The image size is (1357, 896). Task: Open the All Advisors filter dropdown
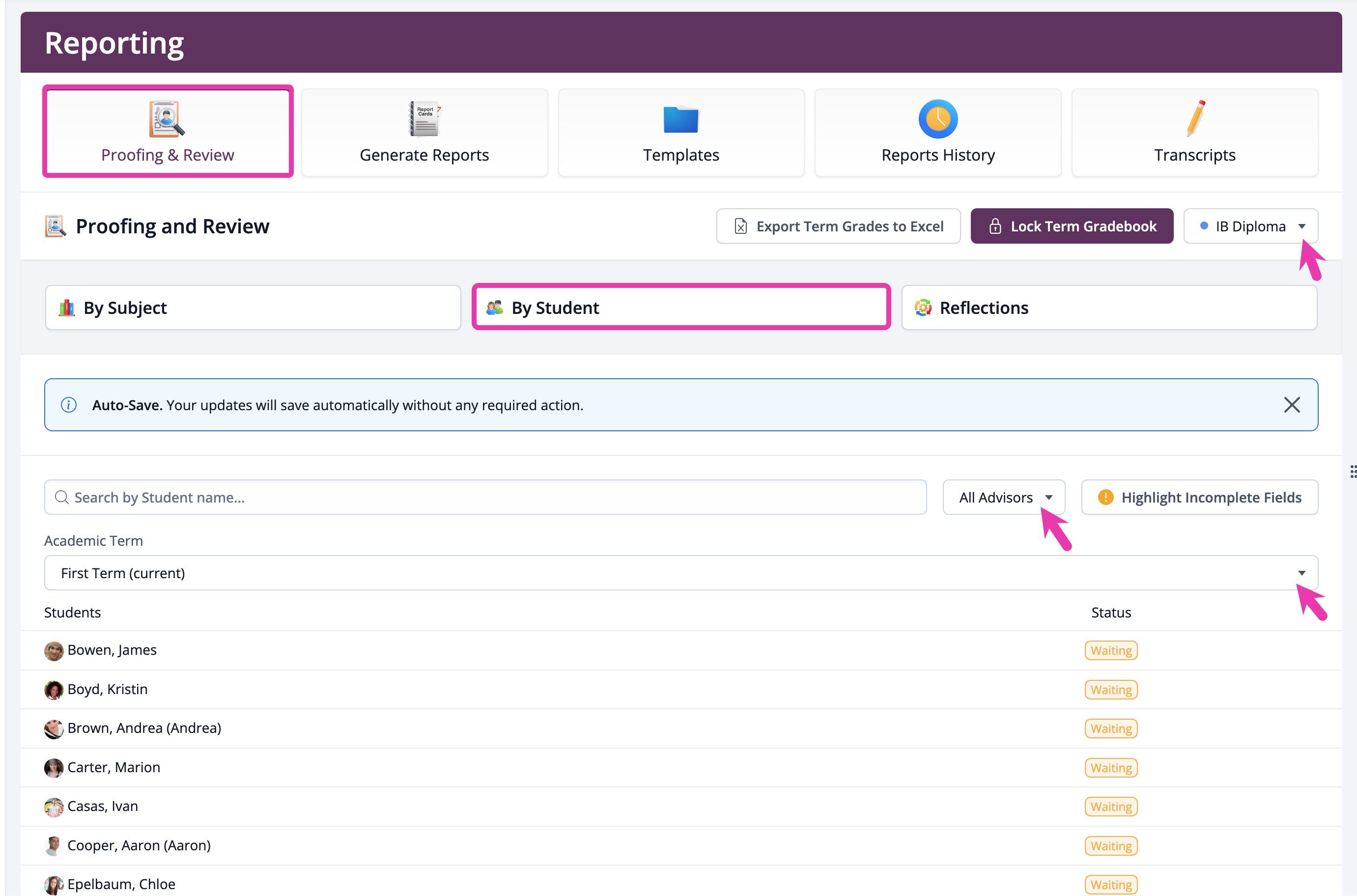[1003, 497]
